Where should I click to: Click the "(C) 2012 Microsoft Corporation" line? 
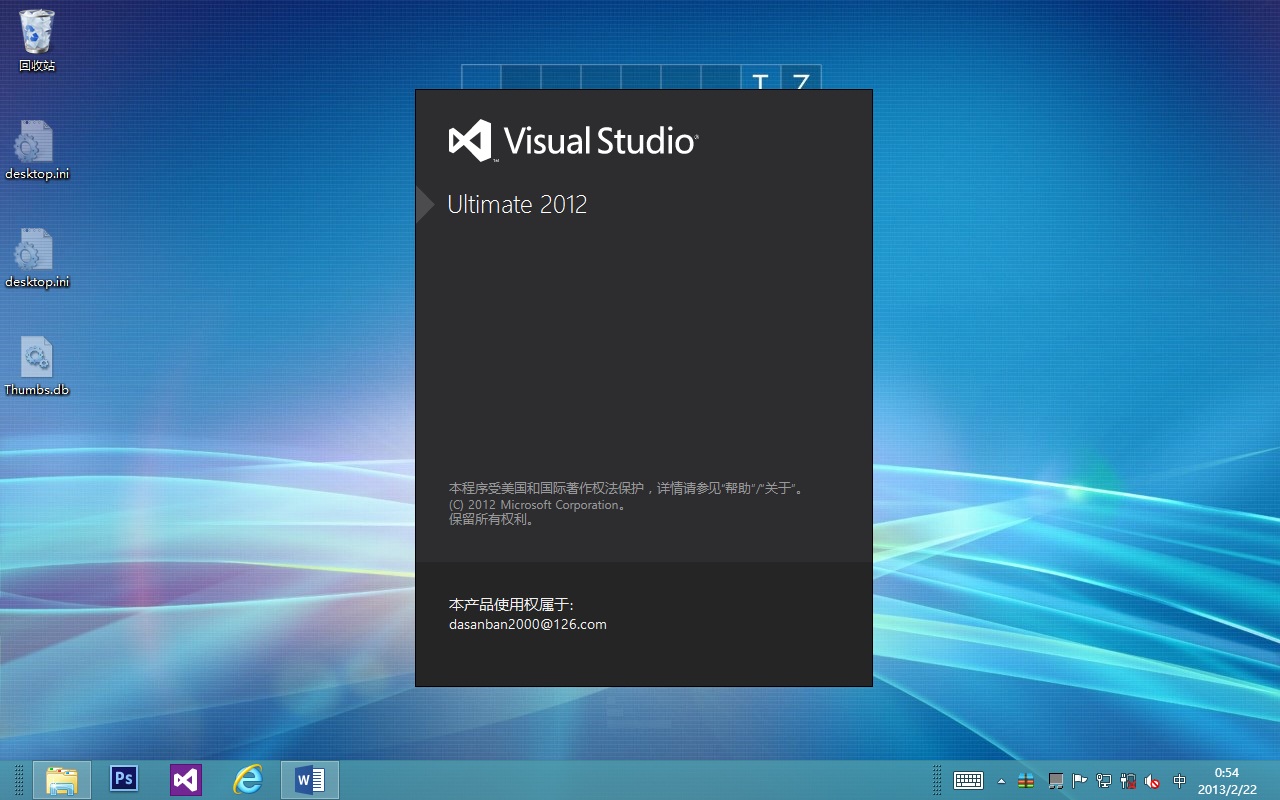tap(538, 505)
